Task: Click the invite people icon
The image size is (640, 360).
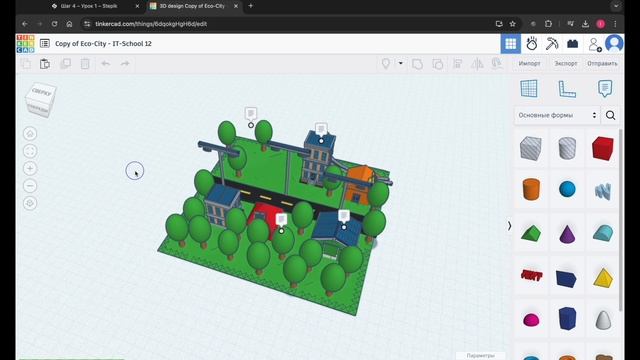Action: click(x=594, y=44)
